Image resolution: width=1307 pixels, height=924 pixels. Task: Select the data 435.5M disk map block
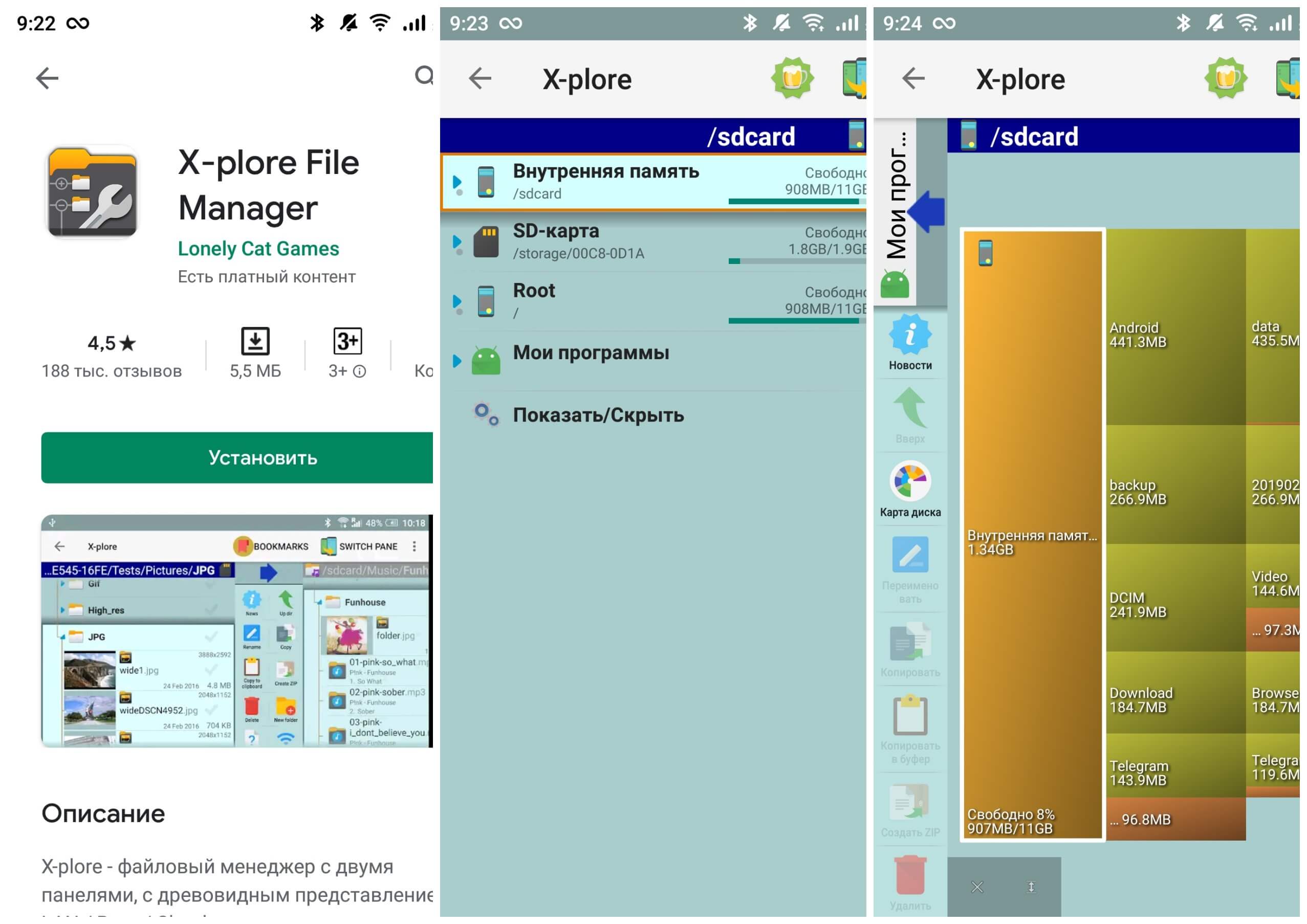(1273, 326)
